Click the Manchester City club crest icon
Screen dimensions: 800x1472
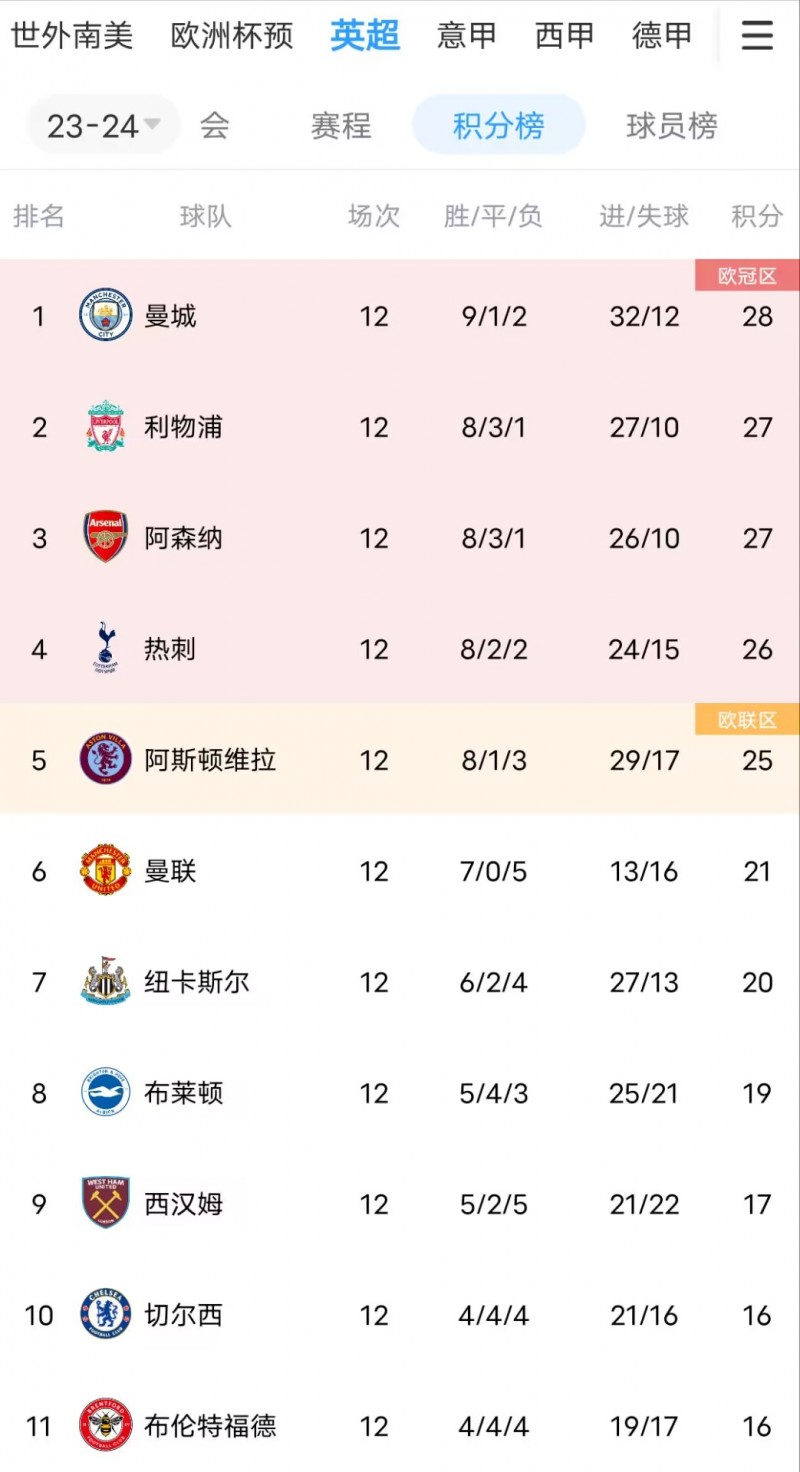(x=104, y=316)
